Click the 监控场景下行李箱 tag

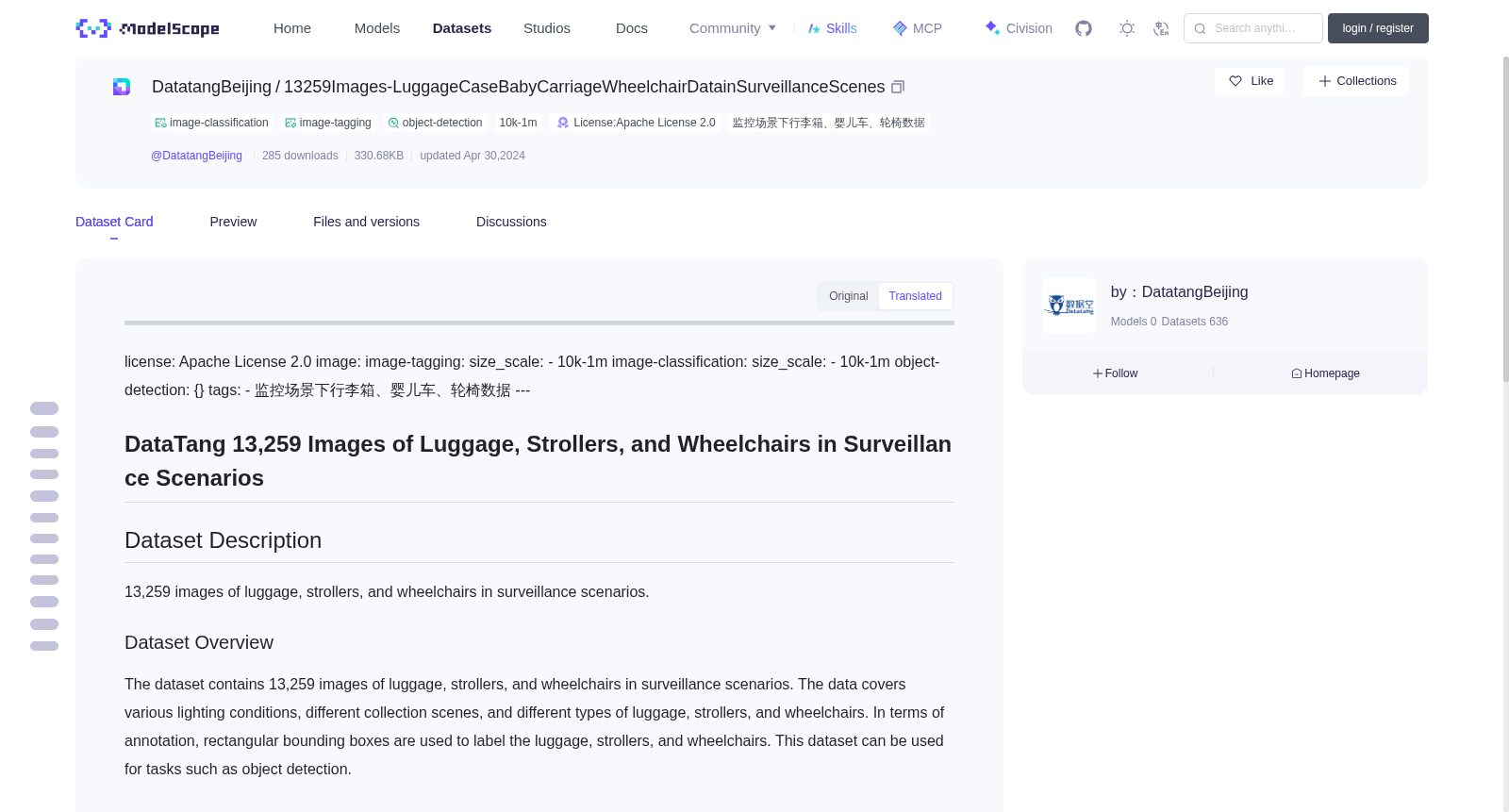pos(828,123)
